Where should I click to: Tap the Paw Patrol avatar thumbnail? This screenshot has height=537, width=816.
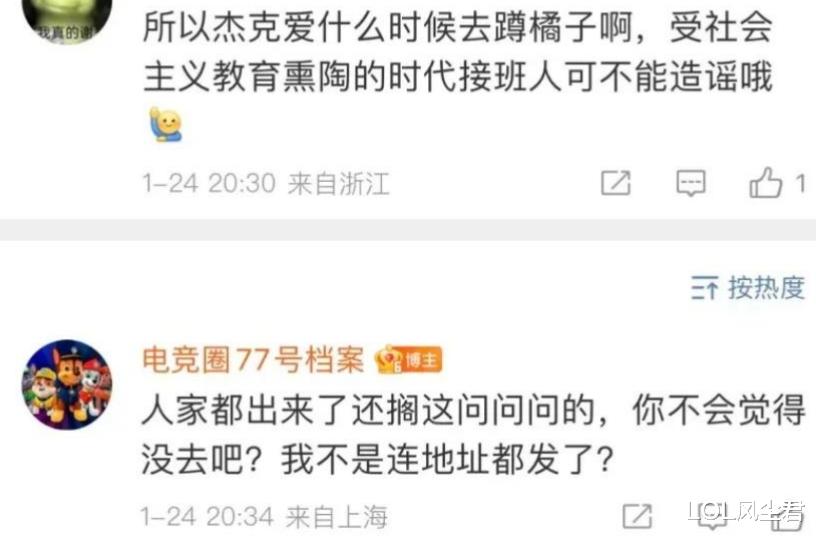pyautogui.click(x=67, y=385)
